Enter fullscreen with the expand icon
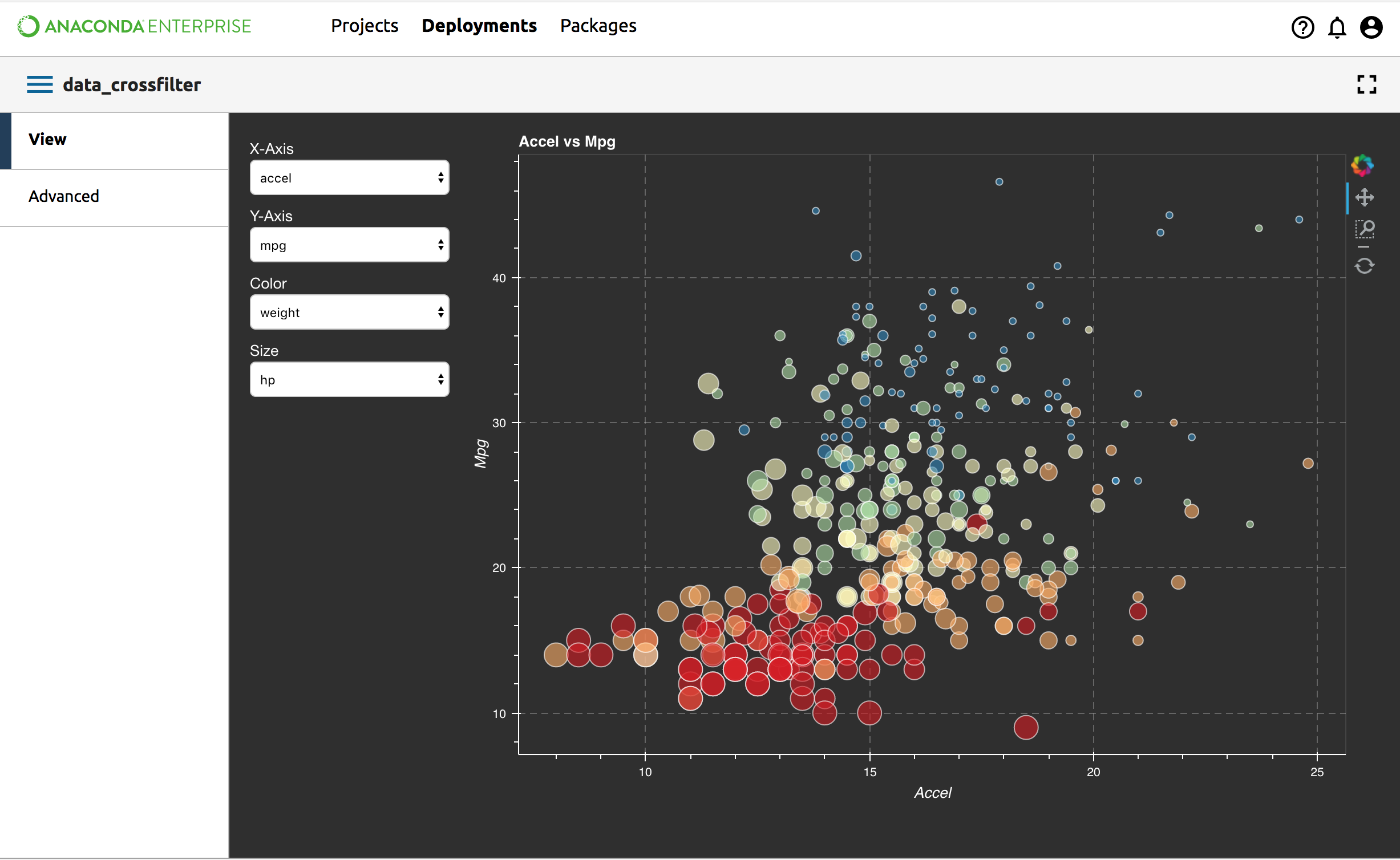 [x=1366, y=84]
